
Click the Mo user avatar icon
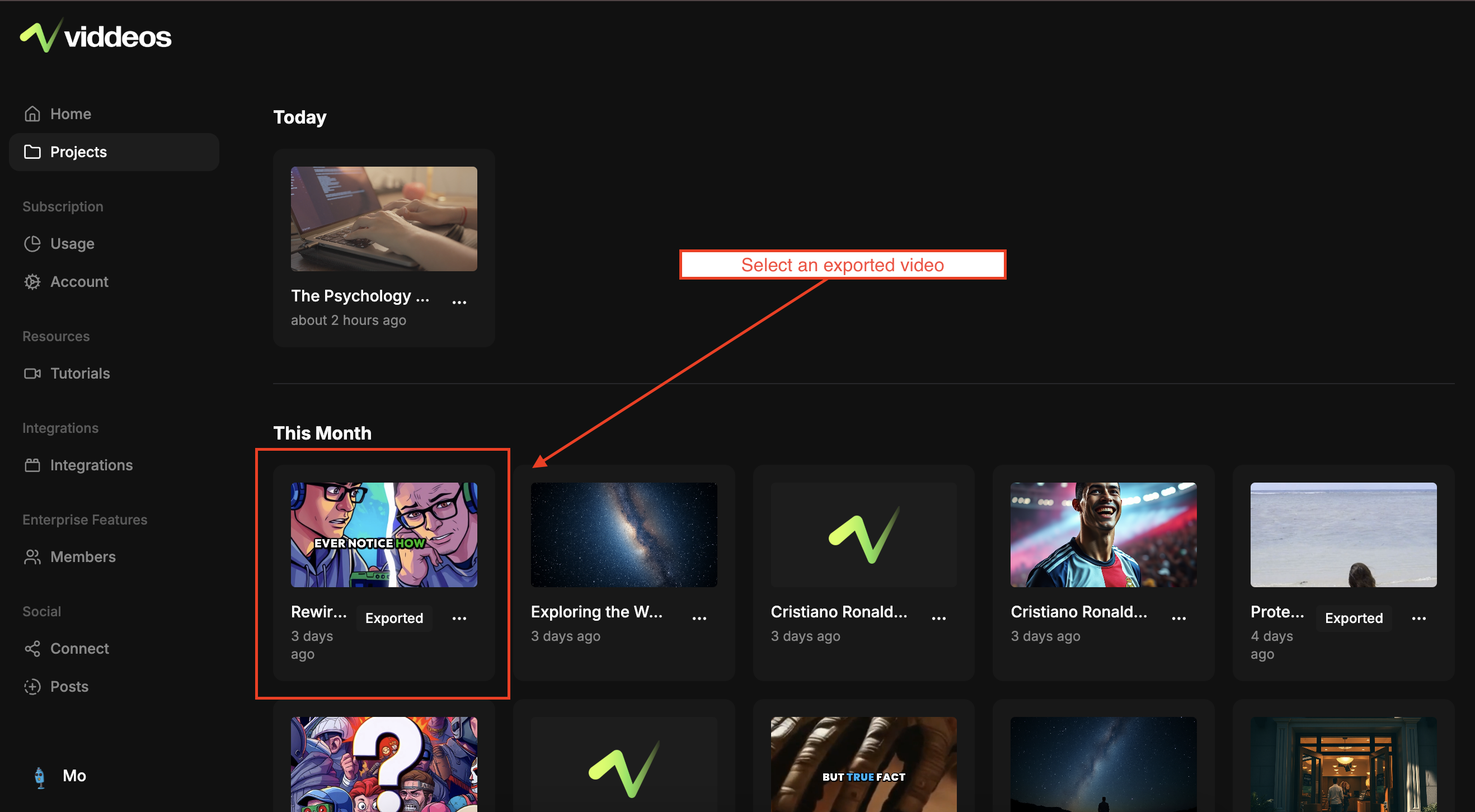tap(40, 777)
